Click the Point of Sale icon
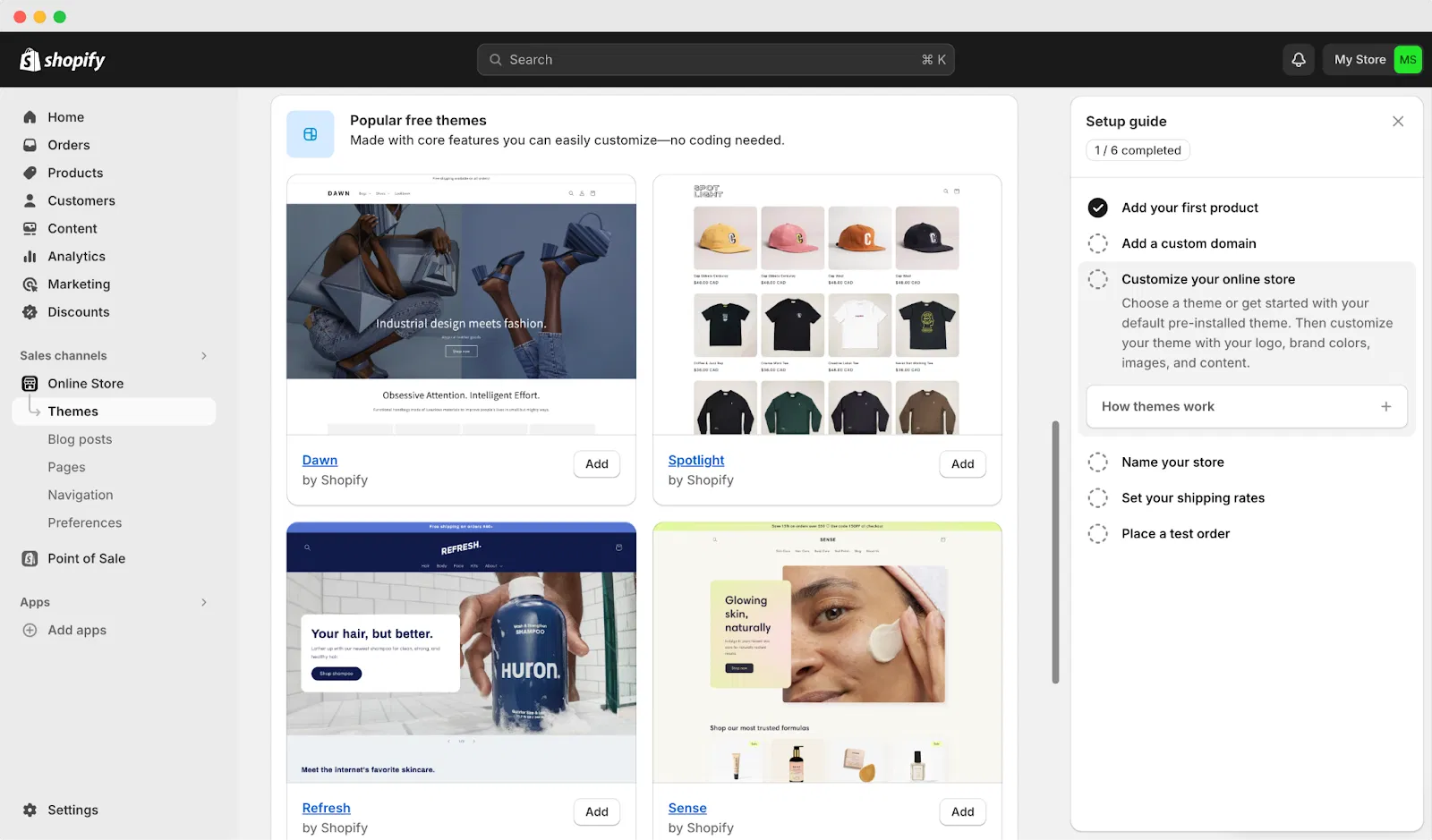This screenshot has height=840, width=1432. (x=30, y=558)
